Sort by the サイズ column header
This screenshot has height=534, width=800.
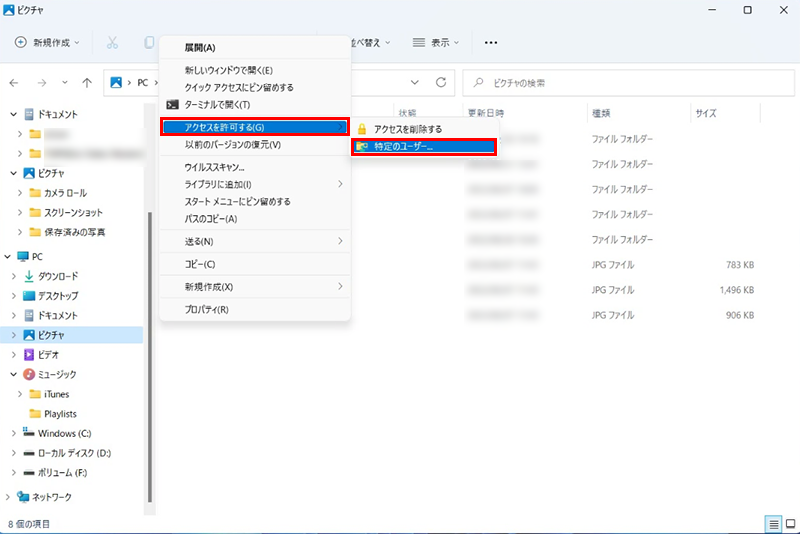click(706, 113)
